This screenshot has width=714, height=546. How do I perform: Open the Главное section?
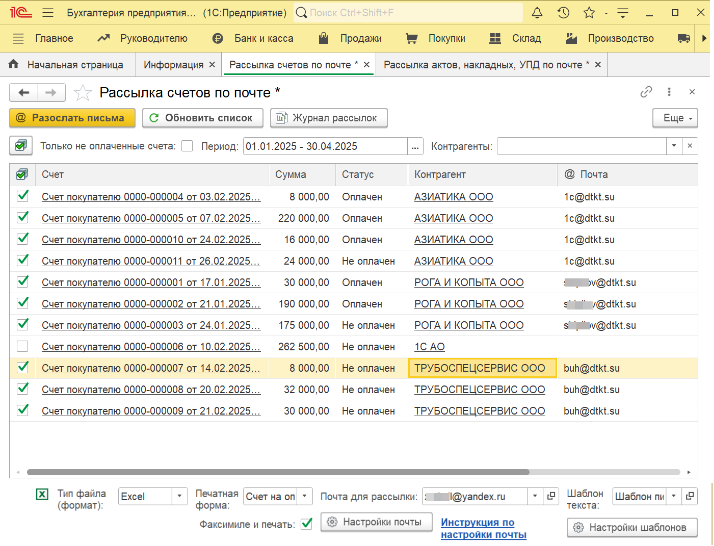(54, 39)
